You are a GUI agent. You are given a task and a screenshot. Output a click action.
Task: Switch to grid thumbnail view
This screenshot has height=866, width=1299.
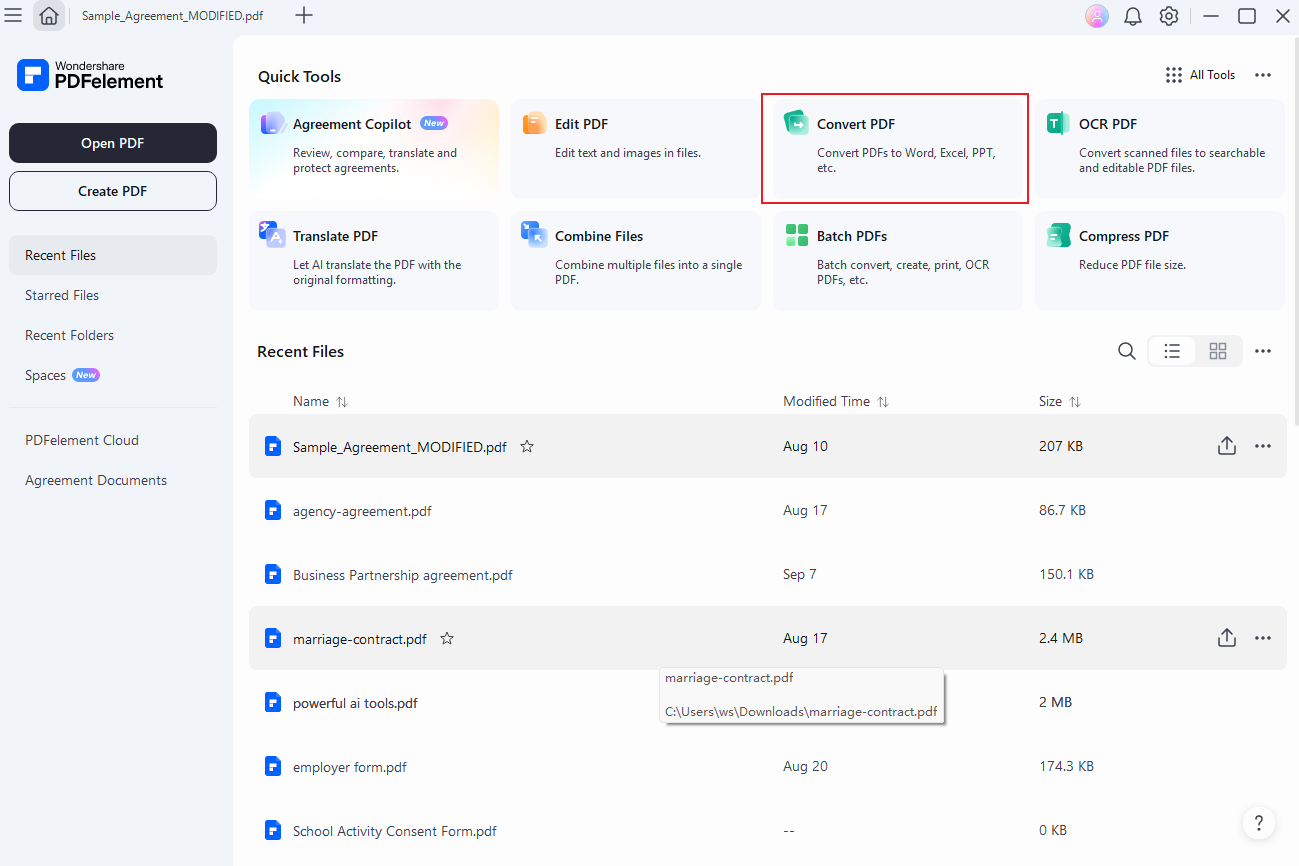click(x=1218, y=351)
